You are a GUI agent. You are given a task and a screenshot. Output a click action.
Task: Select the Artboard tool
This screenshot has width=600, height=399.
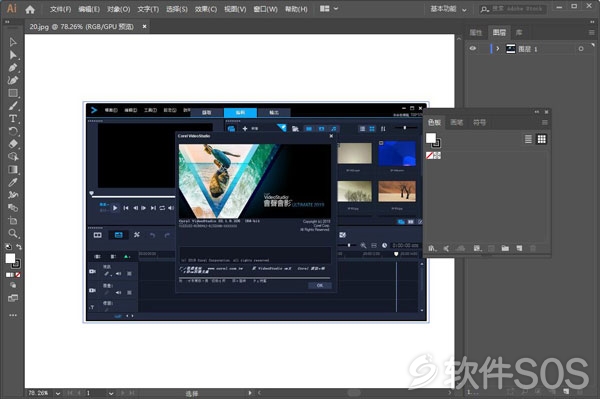coord(13,221)
